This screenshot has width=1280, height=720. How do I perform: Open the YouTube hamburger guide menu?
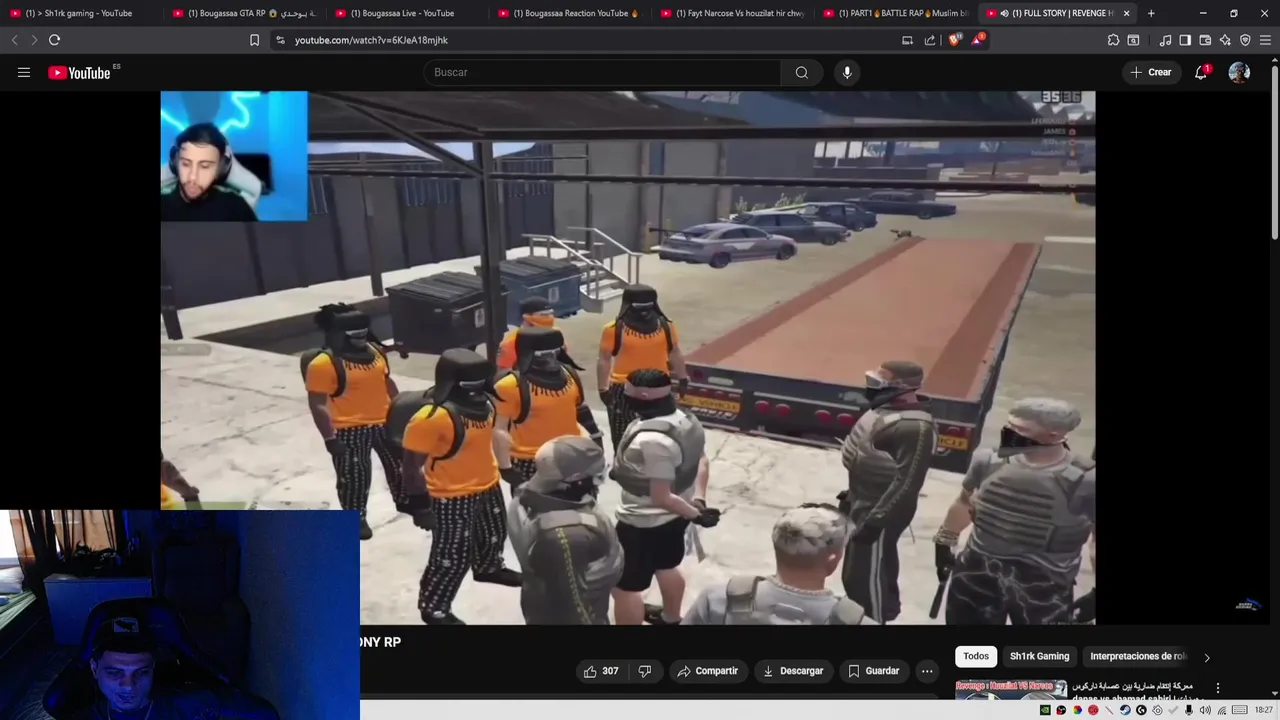click(x=24, y=72)
